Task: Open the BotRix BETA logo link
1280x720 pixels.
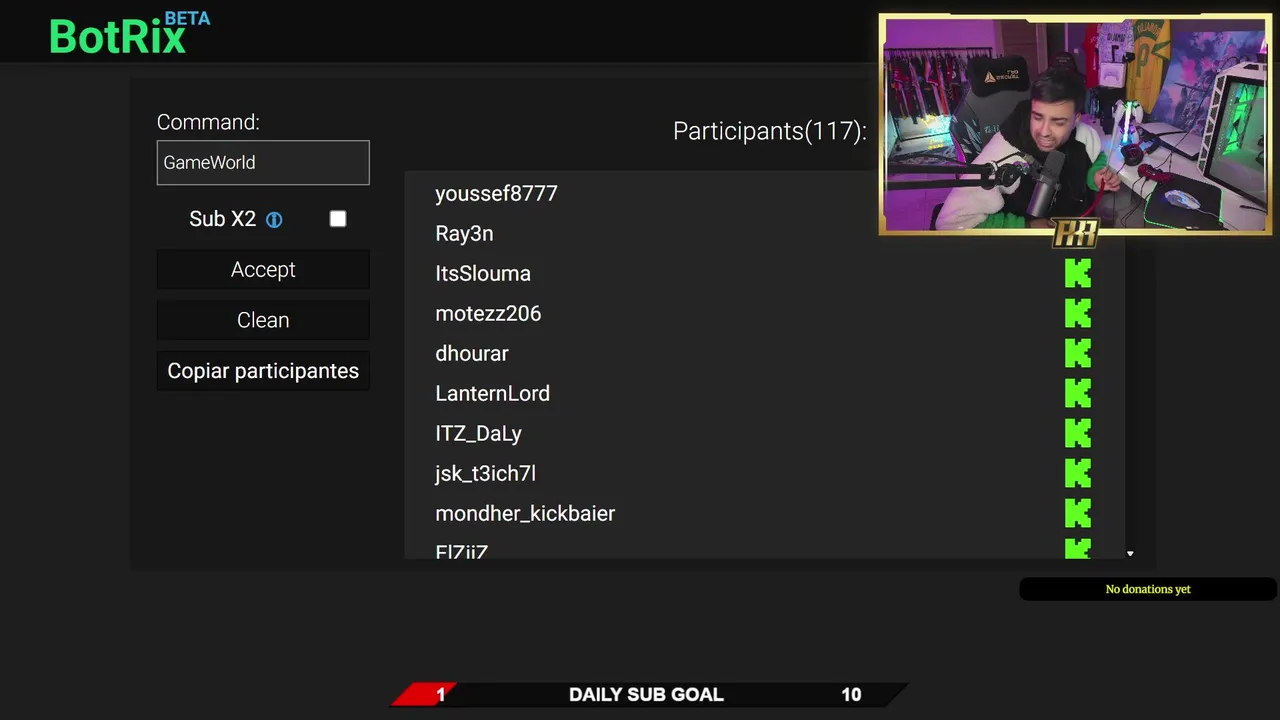Action: [x=129, y=33]
